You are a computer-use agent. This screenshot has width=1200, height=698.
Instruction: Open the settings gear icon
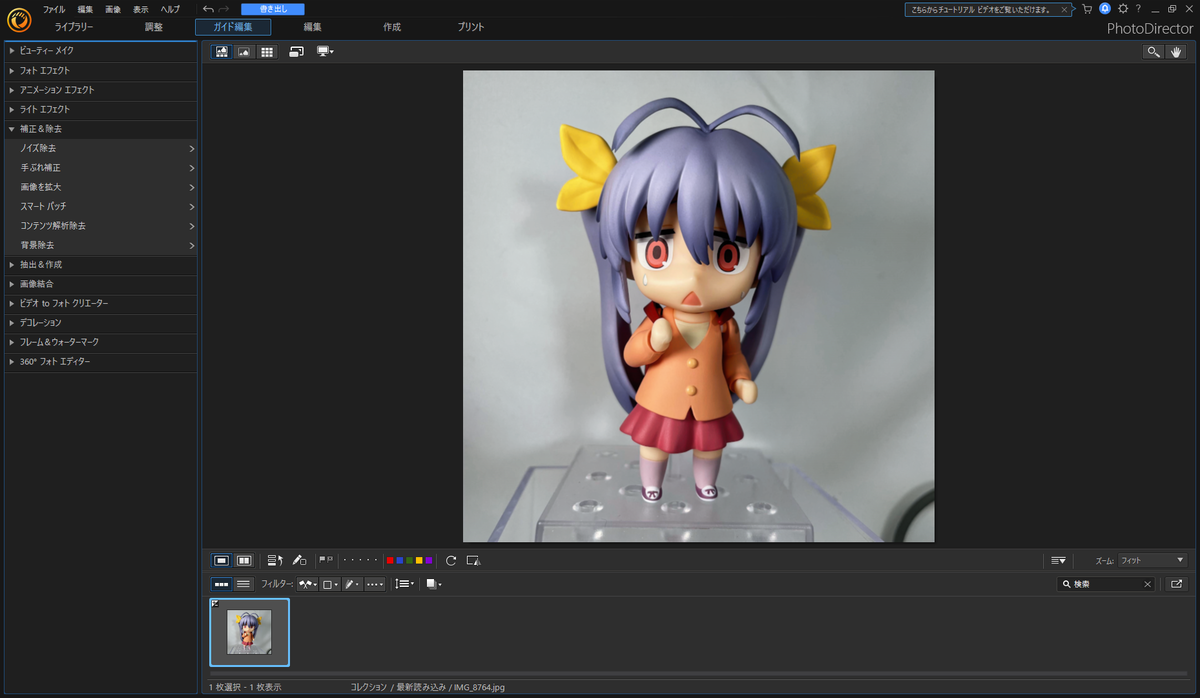click(1123, 8)
